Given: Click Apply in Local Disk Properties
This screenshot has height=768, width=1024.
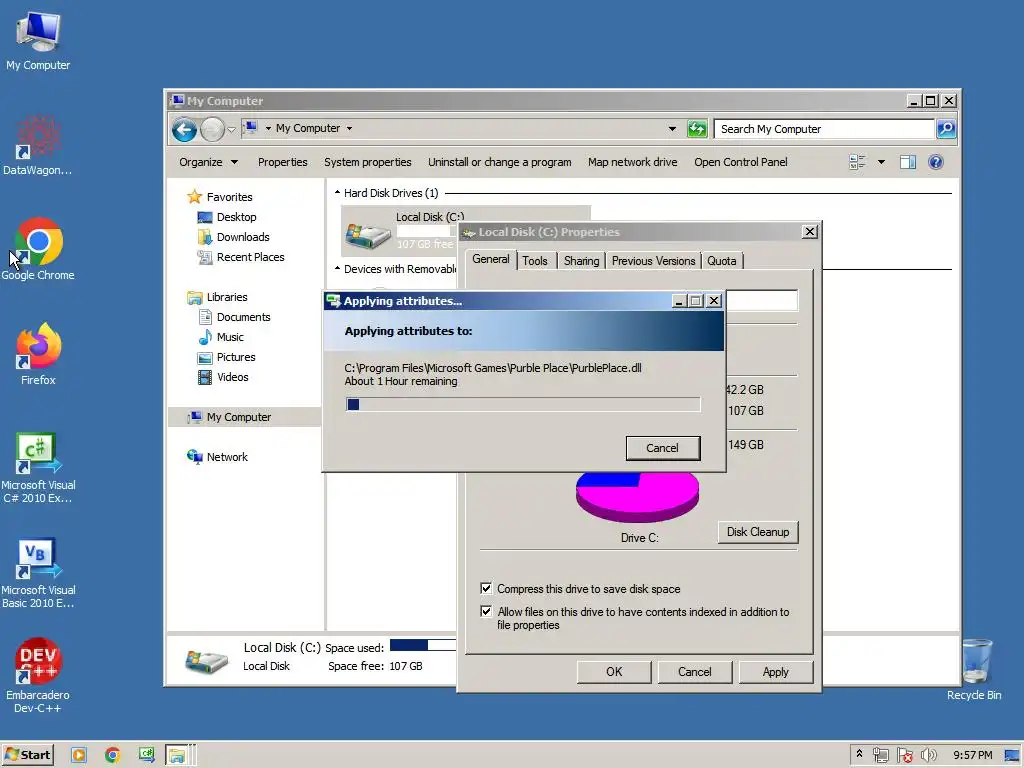Looking at the screenshot, I should [x=775, y=671].
